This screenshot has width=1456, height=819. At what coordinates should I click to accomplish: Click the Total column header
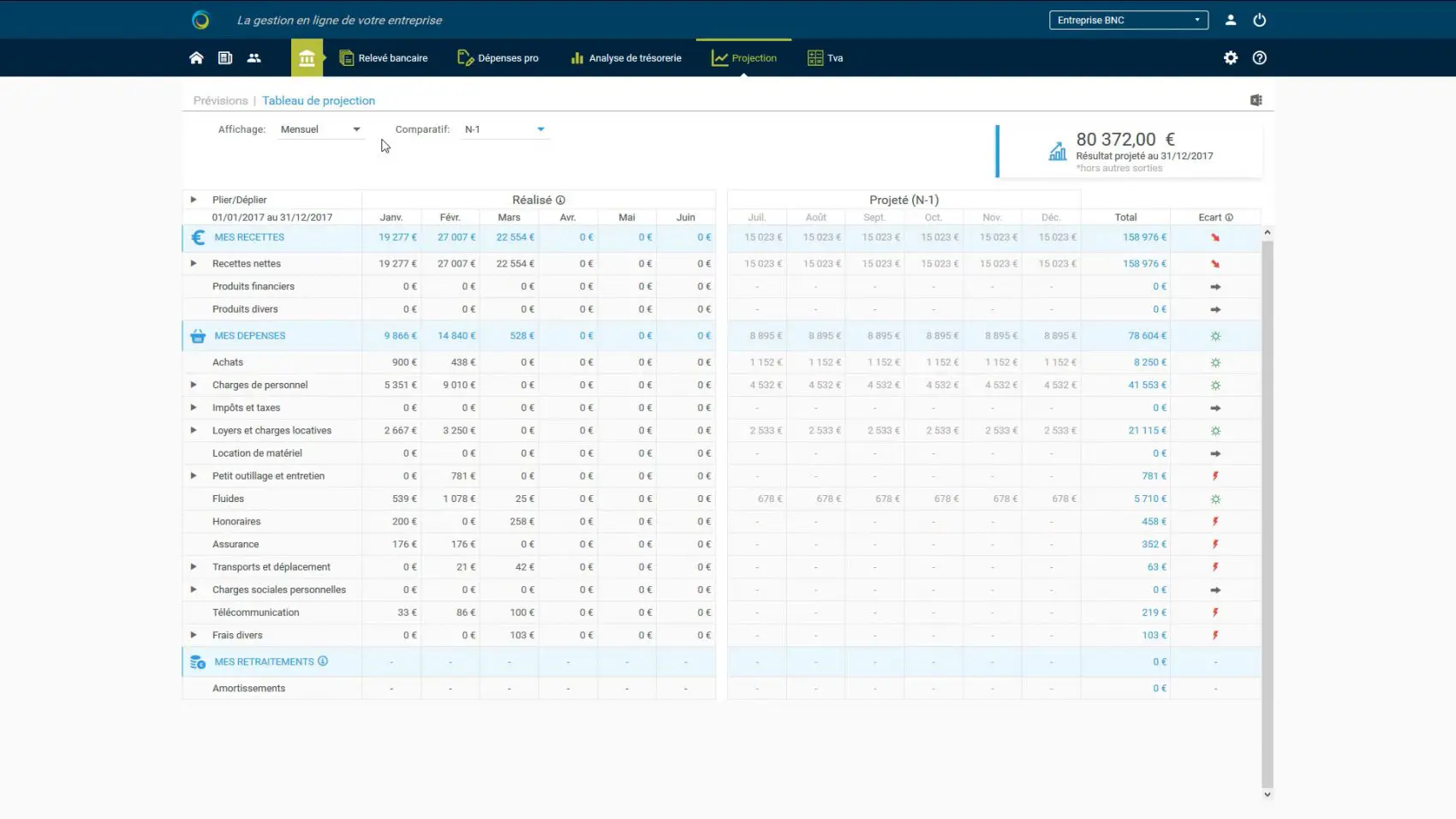tap(1126, 218)
